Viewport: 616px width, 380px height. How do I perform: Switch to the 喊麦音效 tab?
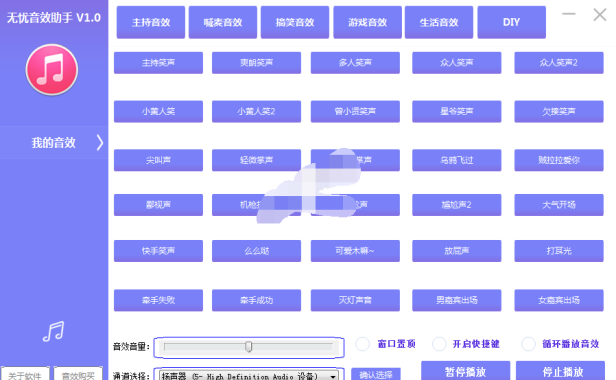[223, 22]
